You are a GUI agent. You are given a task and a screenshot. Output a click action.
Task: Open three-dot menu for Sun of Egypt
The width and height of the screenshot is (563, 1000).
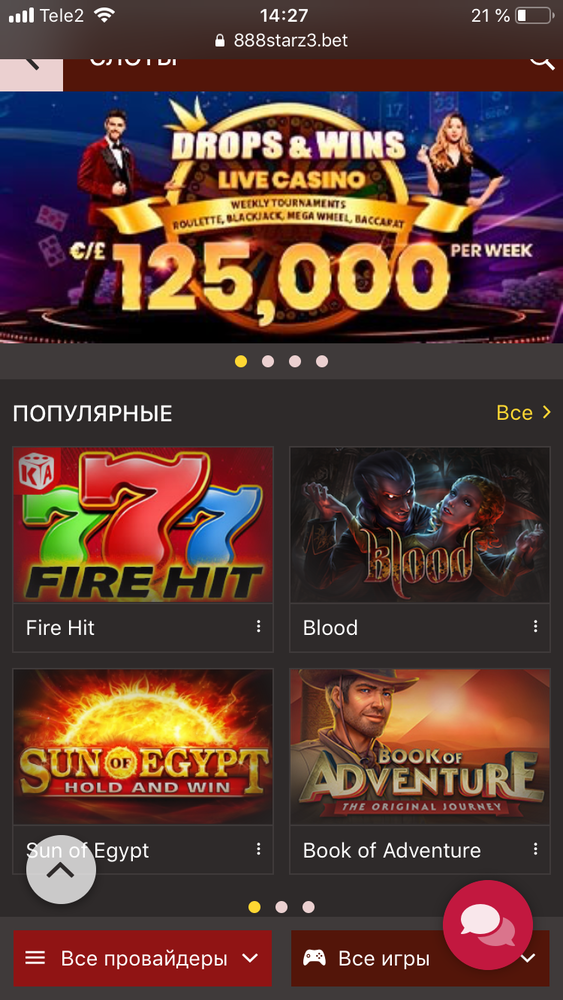point(258,849)
